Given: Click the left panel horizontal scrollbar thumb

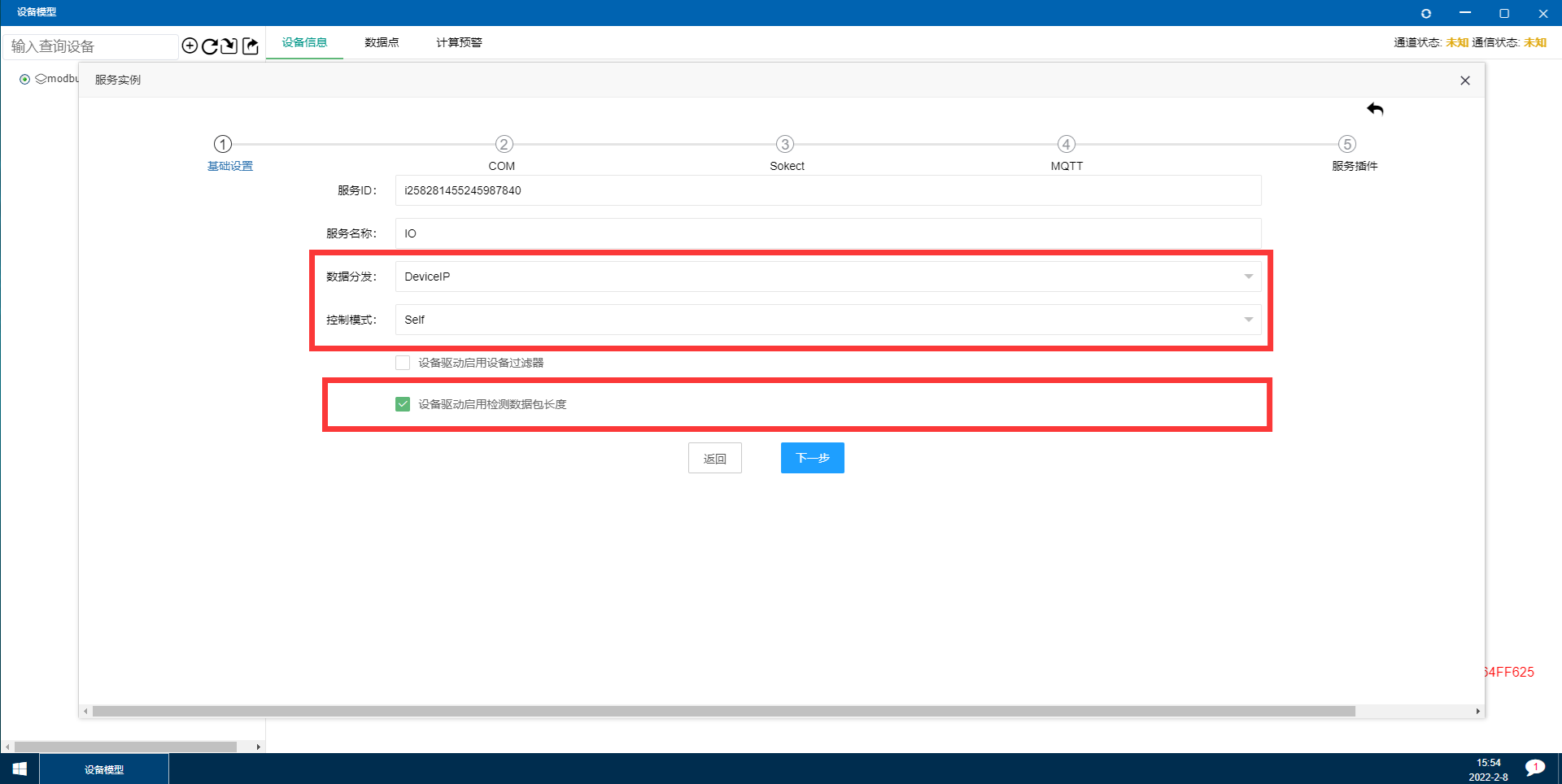Looking at the screenshot, I should 125,747.
